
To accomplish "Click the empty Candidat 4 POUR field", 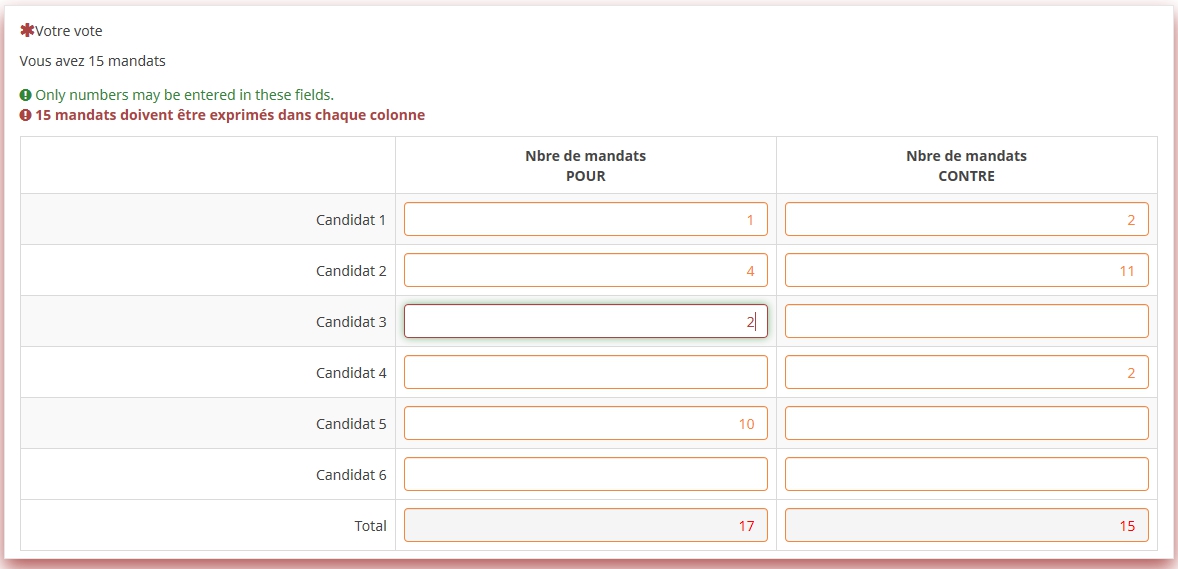I will click(x=585, y=372).
